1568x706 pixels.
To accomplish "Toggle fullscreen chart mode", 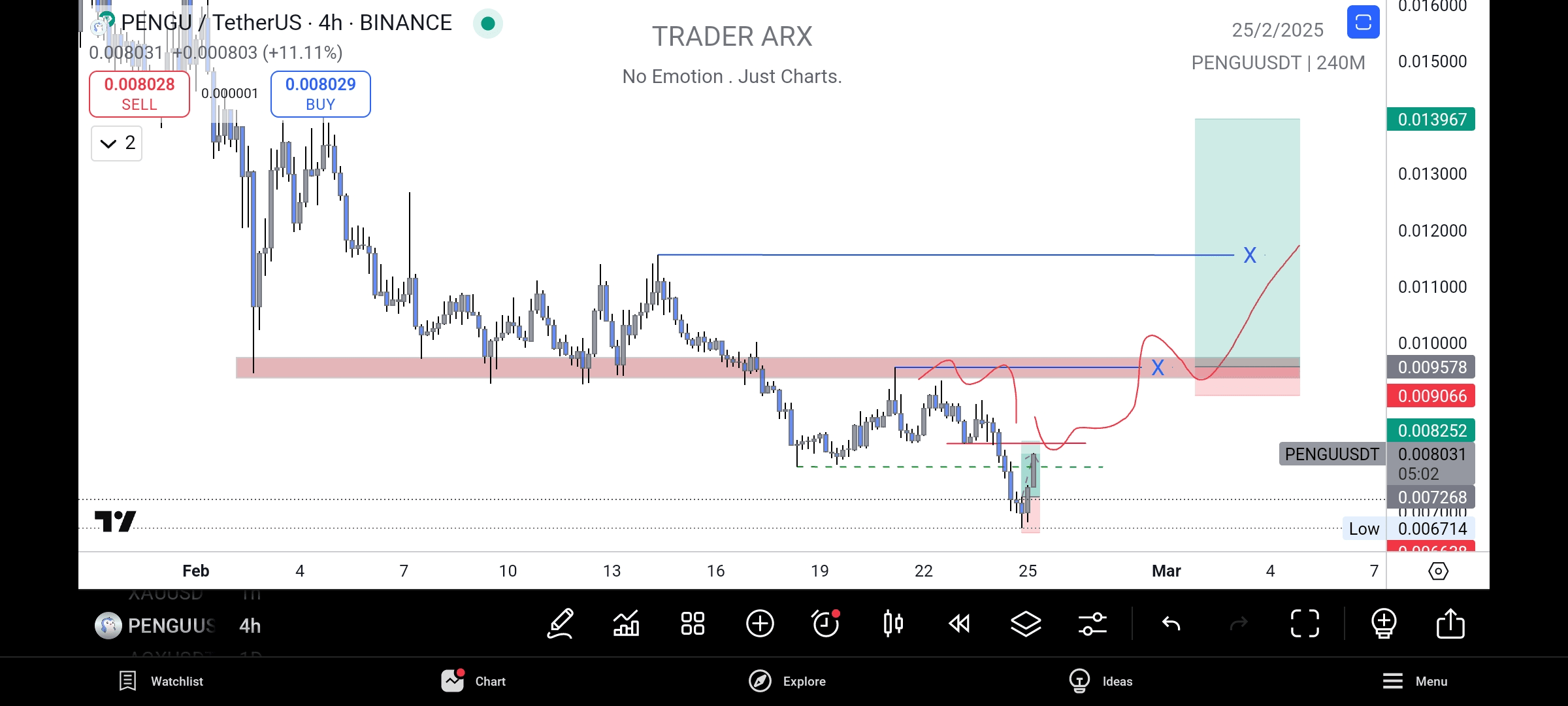I will (x=1305, y=624).
